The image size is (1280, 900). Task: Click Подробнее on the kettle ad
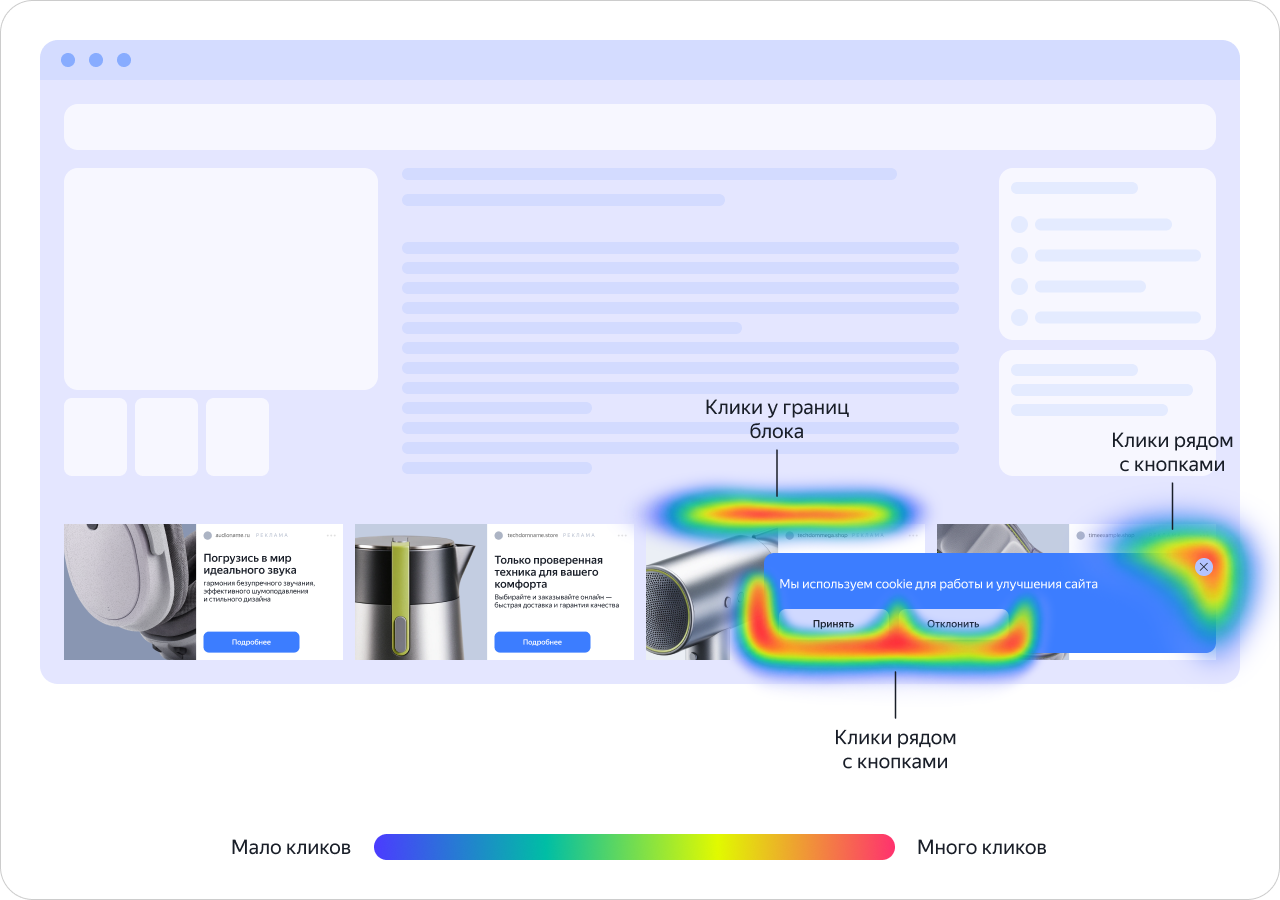(542, 642)
